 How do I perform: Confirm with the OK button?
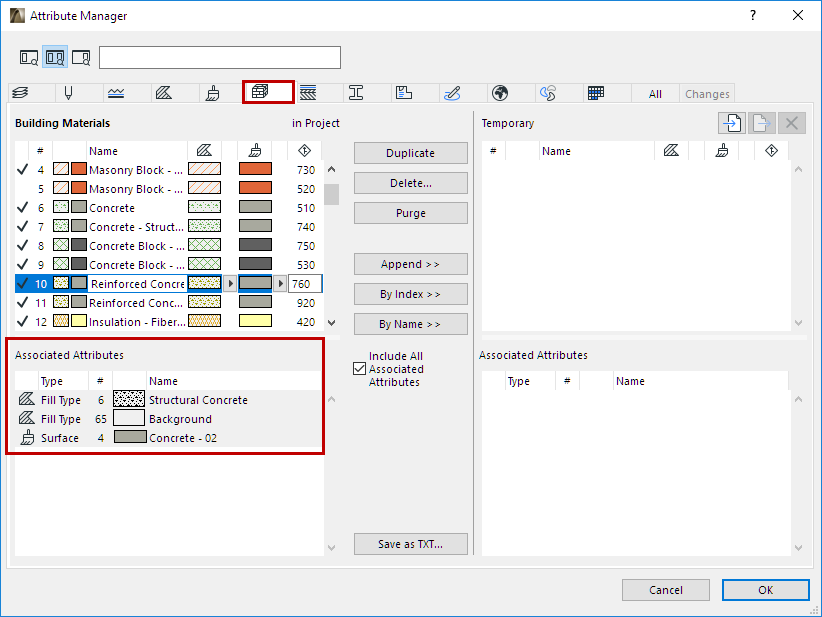click(x=765, y=590)
